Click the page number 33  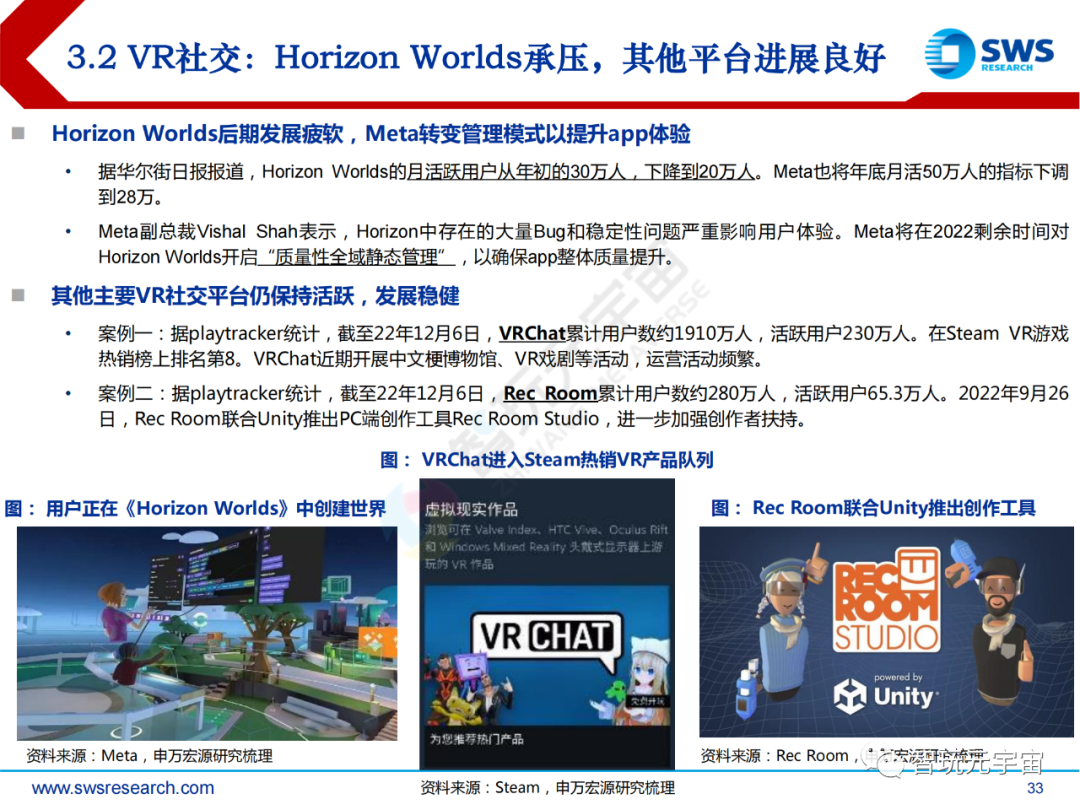1035,788
